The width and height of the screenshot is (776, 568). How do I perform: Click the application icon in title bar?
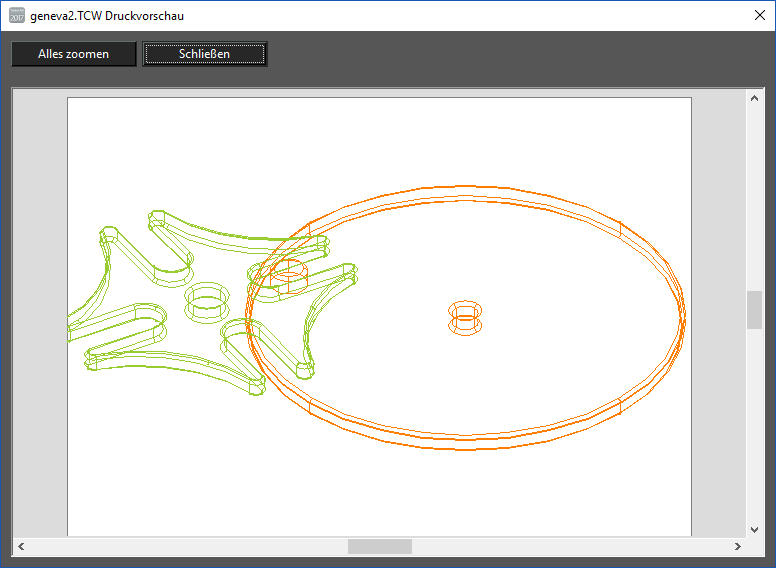(x=16, y=16)
